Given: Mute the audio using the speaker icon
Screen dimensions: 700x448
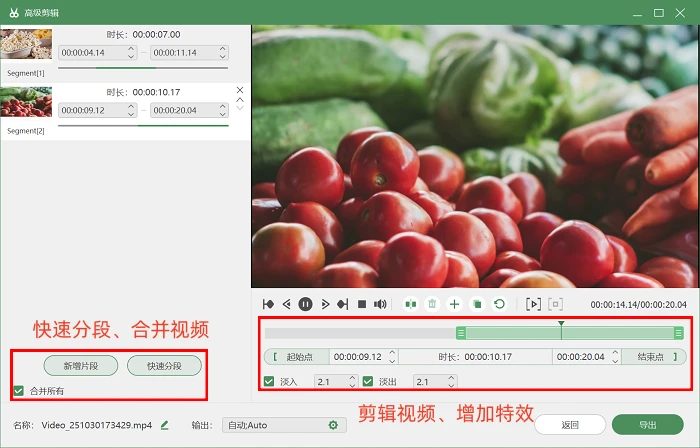Looking at the screenshot, I should [x=380, y=304].
